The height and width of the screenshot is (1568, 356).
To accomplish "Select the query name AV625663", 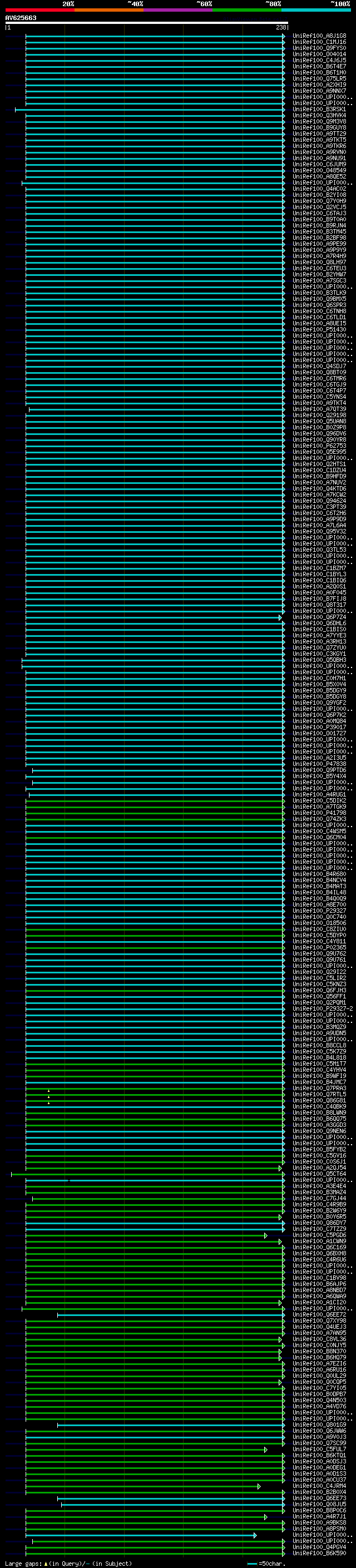I will tap(21, 18).
